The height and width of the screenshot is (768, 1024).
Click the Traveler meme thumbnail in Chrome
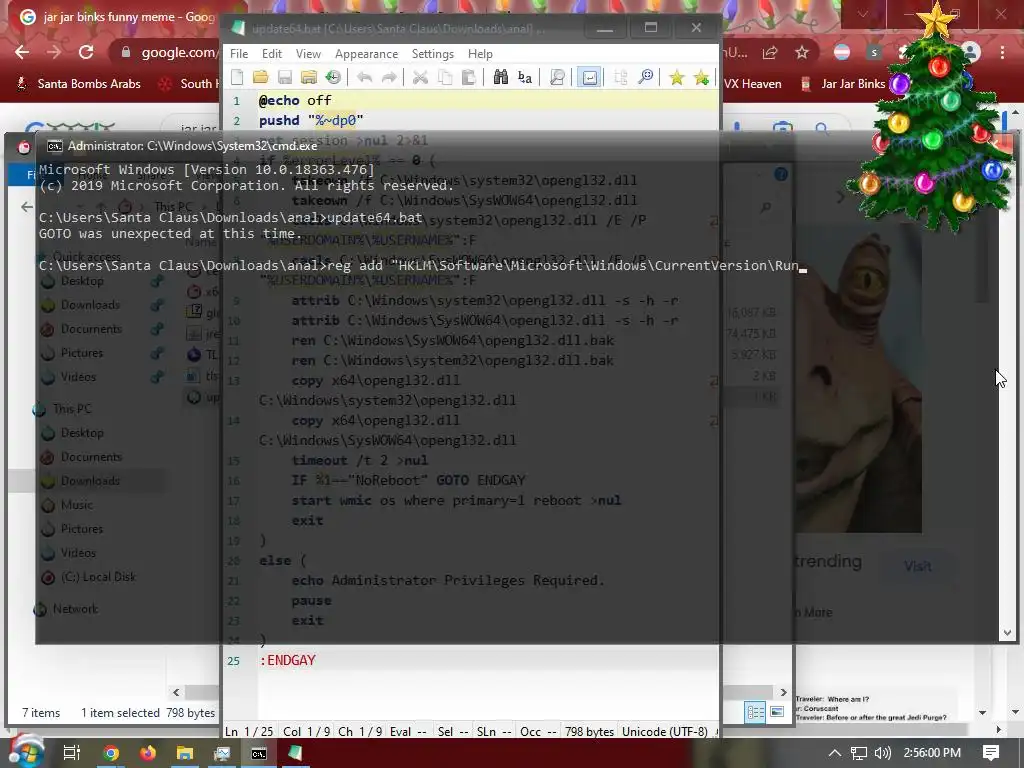pos(871,708)
